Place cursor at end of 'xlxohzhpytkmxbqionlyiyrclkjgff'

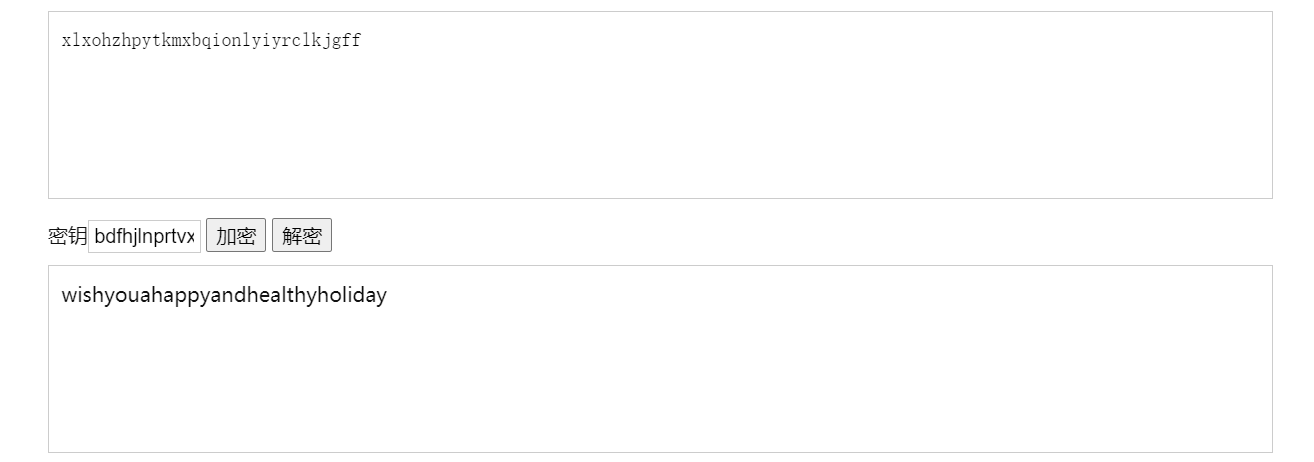(x=361, y=41)
